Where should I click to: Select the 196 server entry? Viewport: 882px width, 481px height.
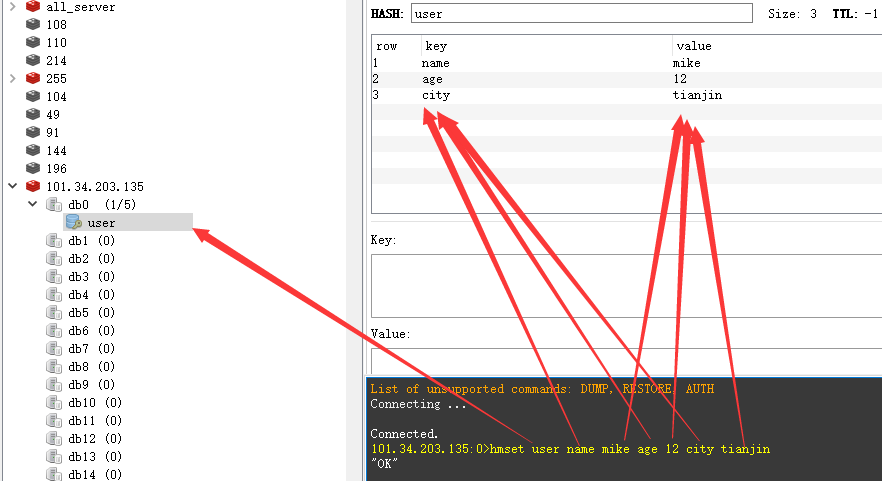(56, 168)
